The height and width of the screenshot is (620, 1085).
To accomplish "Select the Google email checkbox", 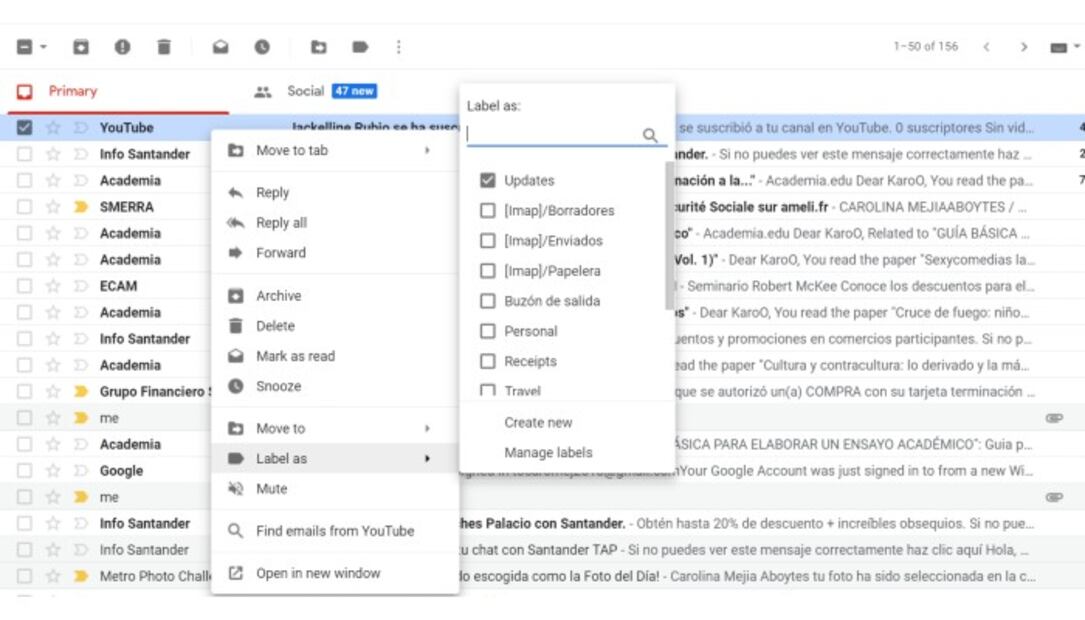I will (24, 471).
